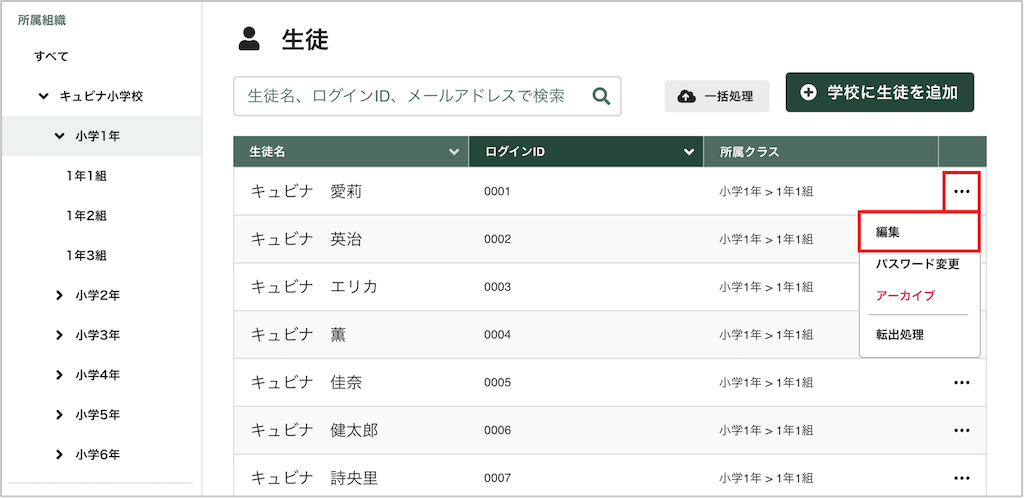The width and height of the screenshot is (1024, 498).
Task: Select パスワード変更 from the context menu
Action: (x=918, y=264)
